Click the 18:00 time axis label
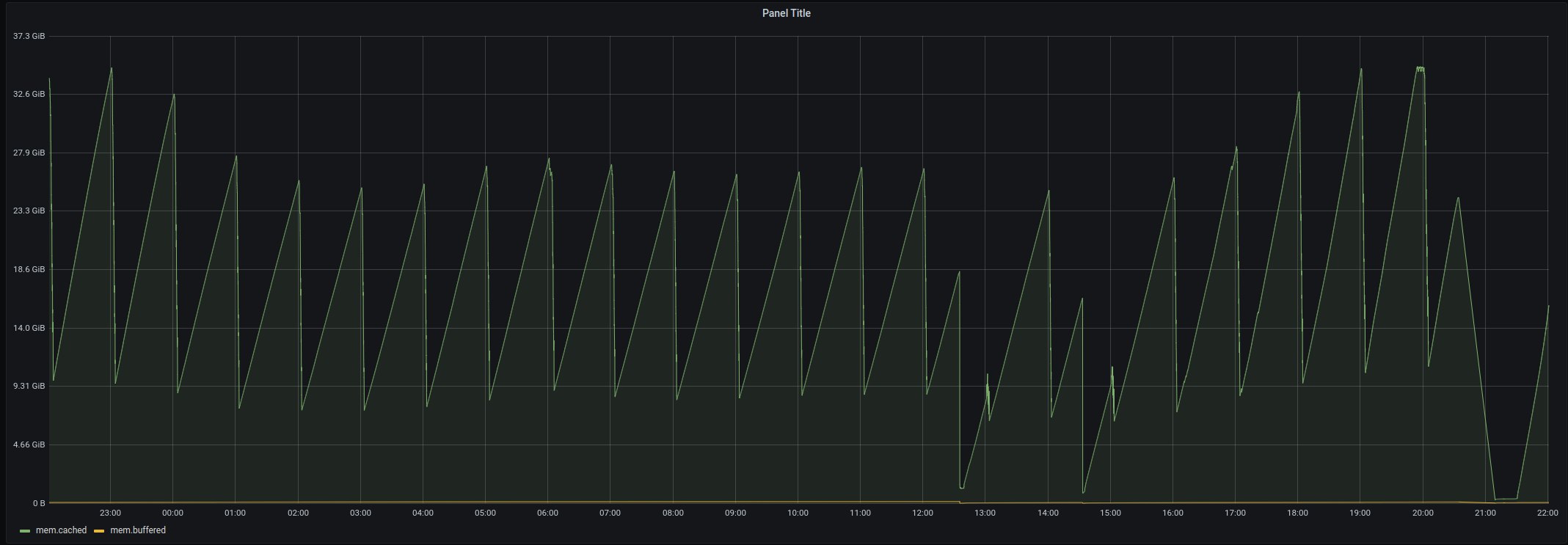The image size is (1568, 545). tap(1297, 513)
